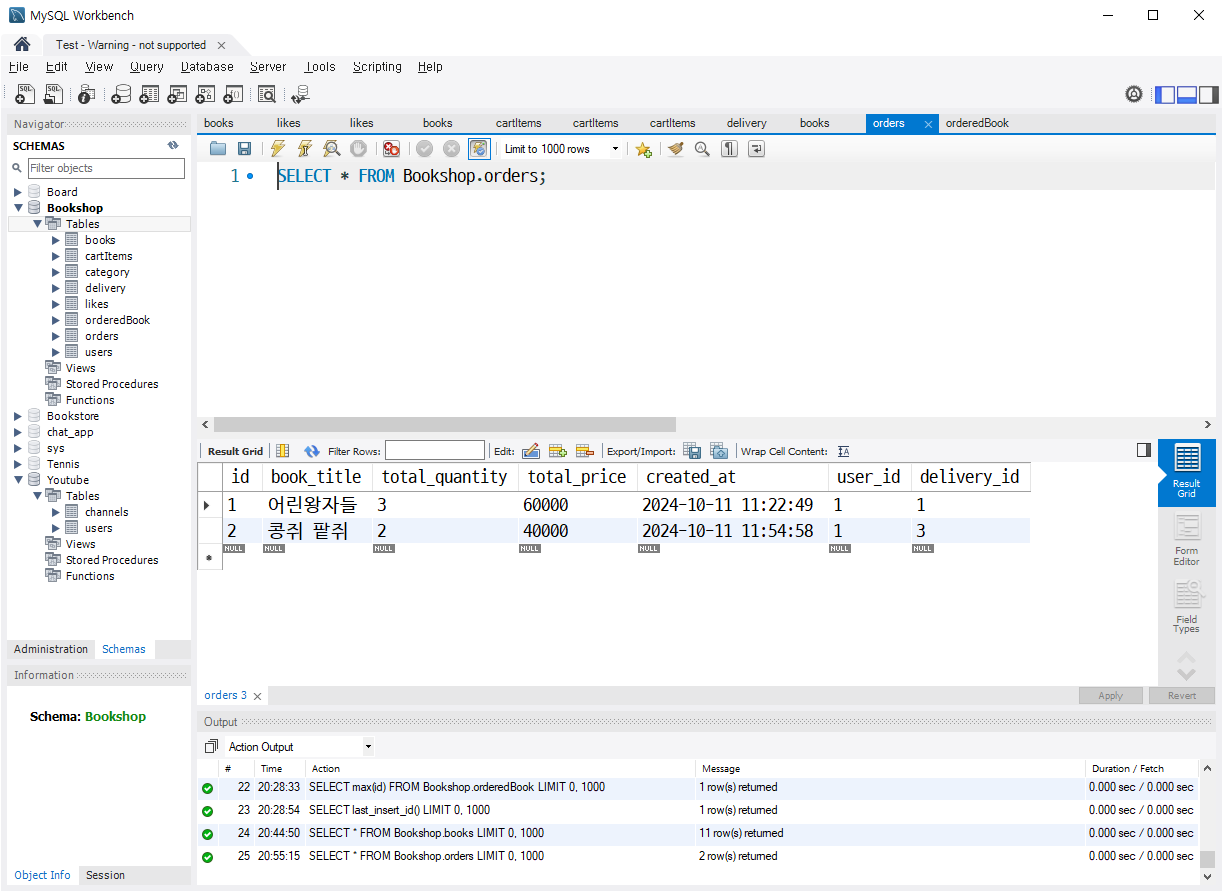Switch to the orderedBook query tab
The image size is (1223, 892).
[977, 123]
